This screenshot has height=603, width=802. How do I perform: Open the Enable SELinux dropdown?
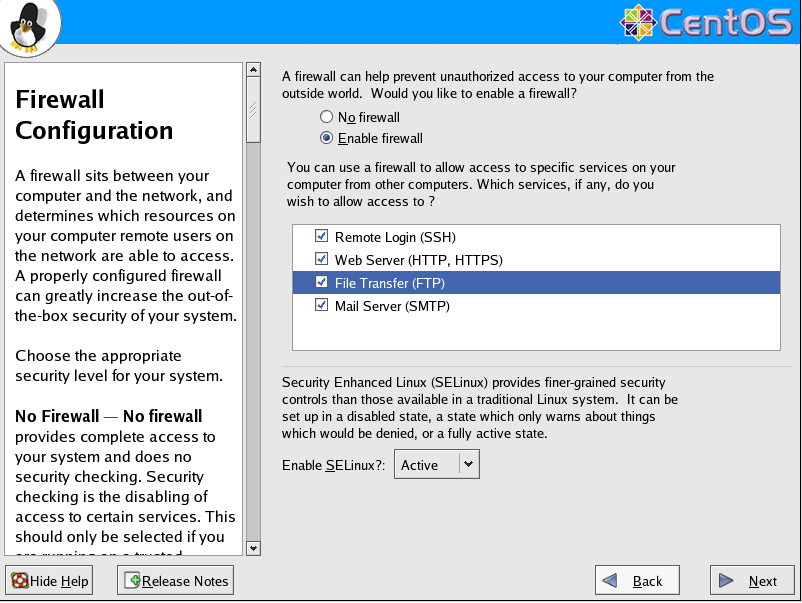tap(437, 465)
